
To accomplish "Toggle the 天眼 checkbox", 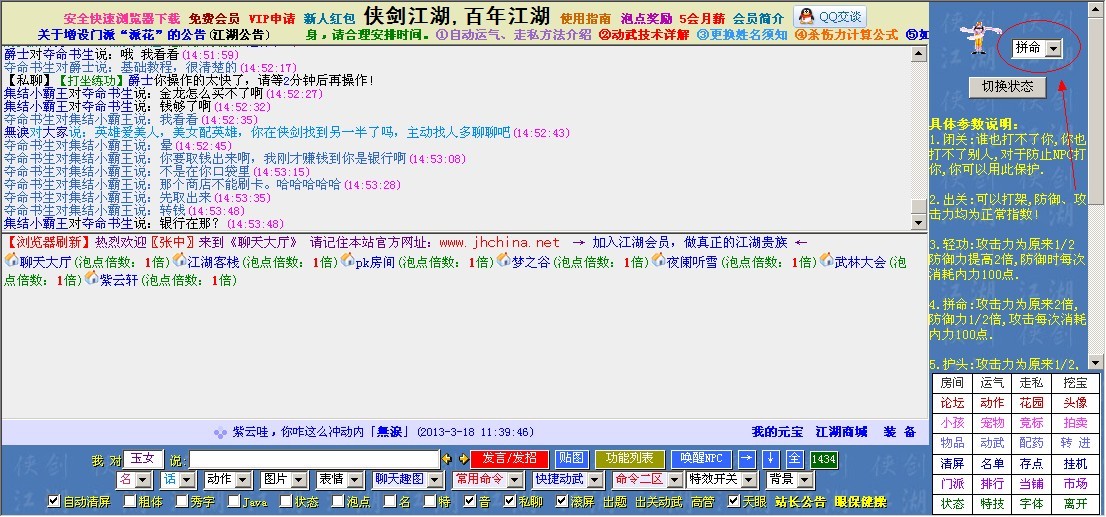I will [734, 501].
